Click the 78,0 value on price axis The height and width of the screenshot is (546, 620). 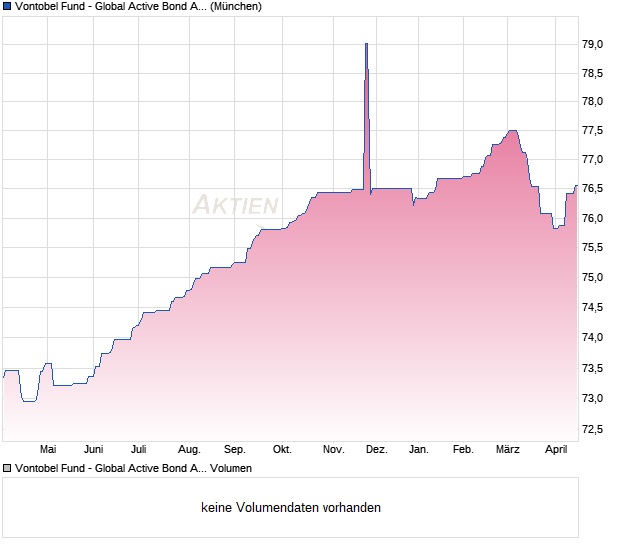[593, 102]
